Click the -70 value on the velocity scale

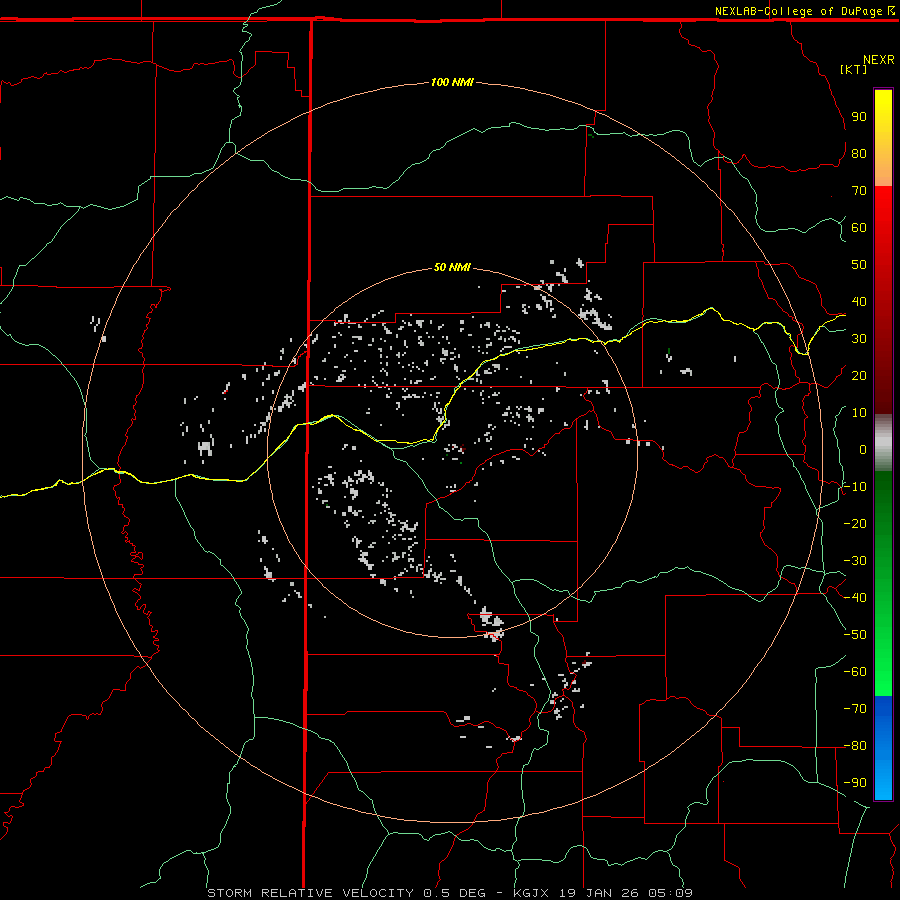[x=855, y=709]
